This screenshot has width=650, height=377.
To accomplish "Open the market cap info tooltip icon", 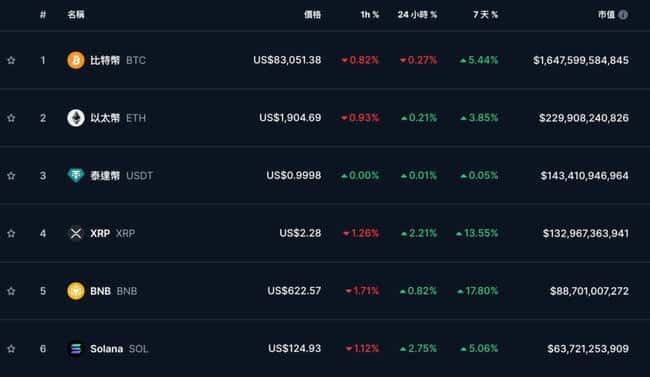I will point(623,15).
